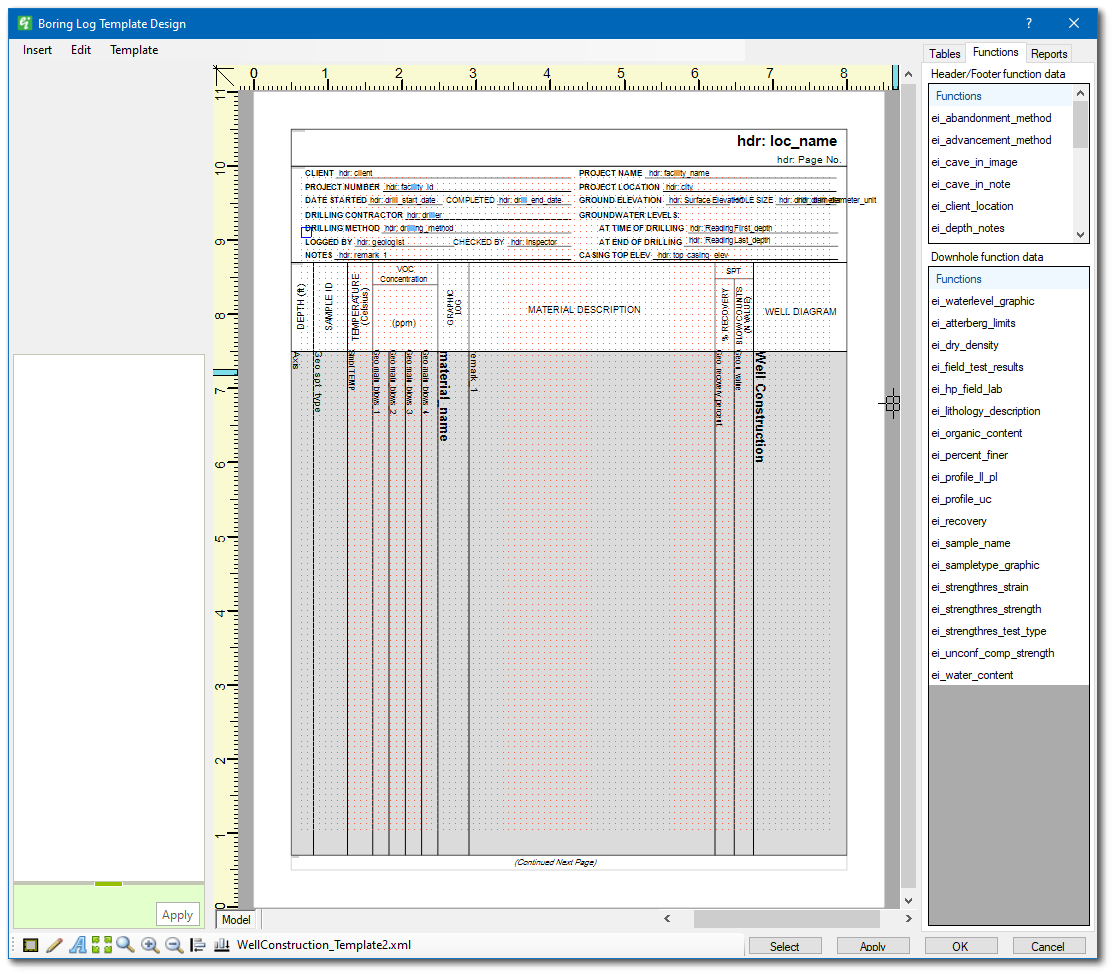Screen dimensions: 1114x975
Task: Select the magnifier zoom tool
Action: [123, 944]
